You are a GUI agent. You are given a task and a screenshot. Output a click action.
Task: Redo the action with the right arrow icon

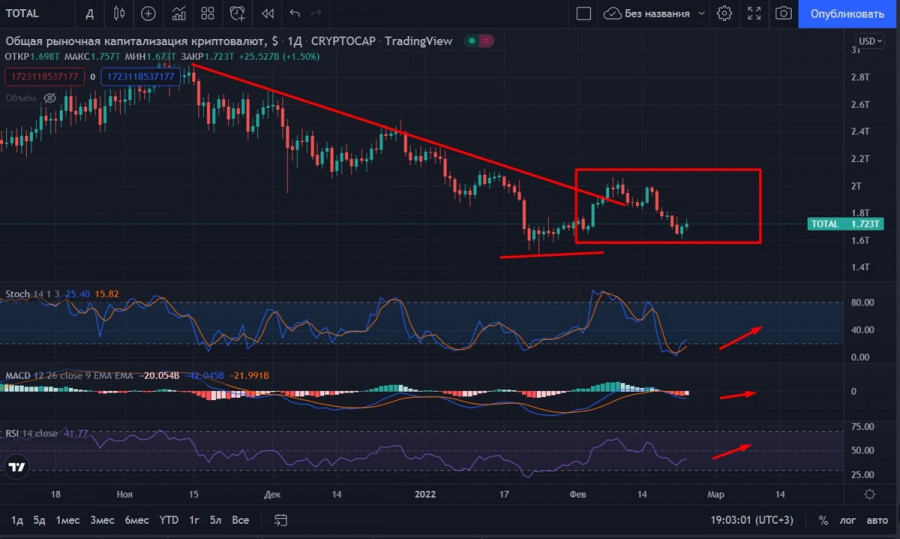(x=316, y=14)
